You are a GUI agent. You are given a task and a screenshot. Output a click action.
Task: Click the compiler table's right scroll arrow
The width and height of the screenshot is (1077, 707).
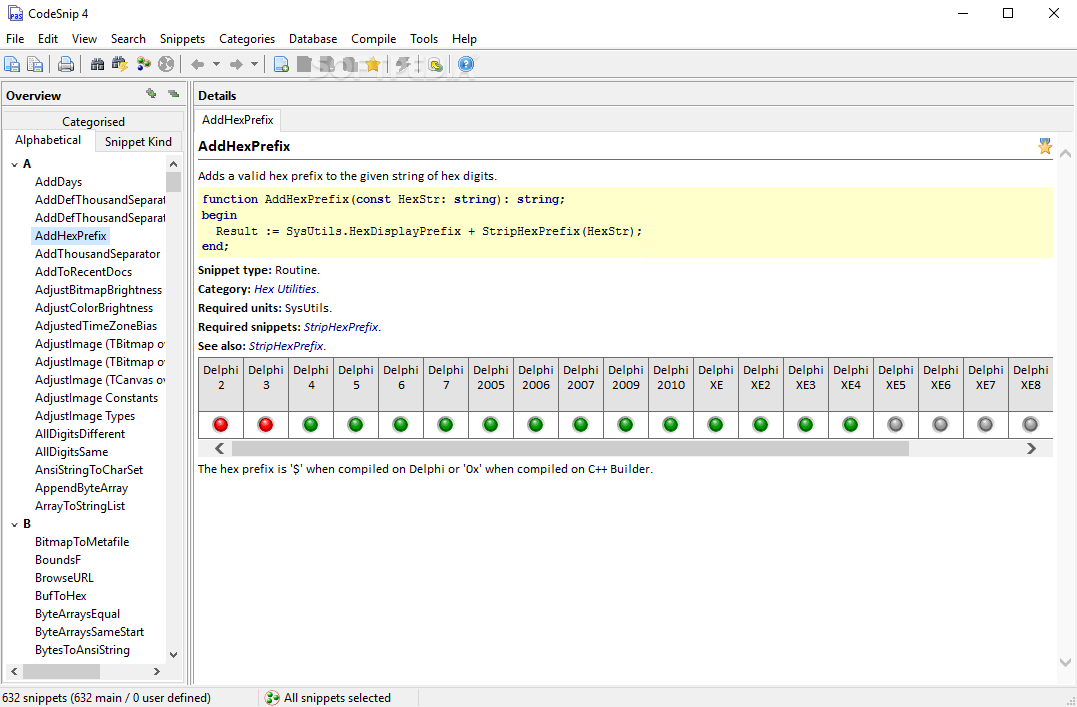pyautogui.click(x=1031, y=449)
